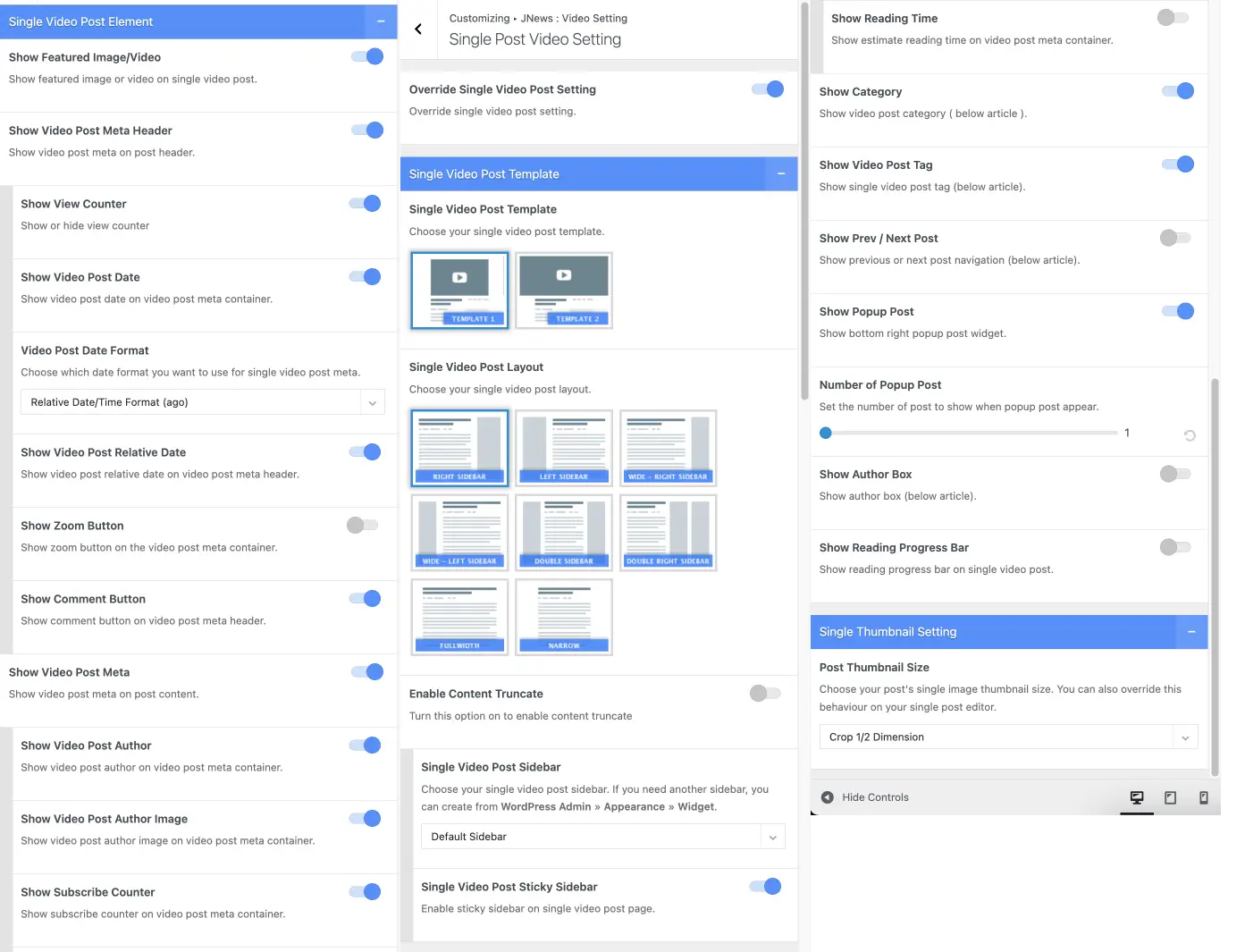Disable Override Single Video Post Setting
The width and height of the screenshot is (1245, 952).
[x=768, y=89]
